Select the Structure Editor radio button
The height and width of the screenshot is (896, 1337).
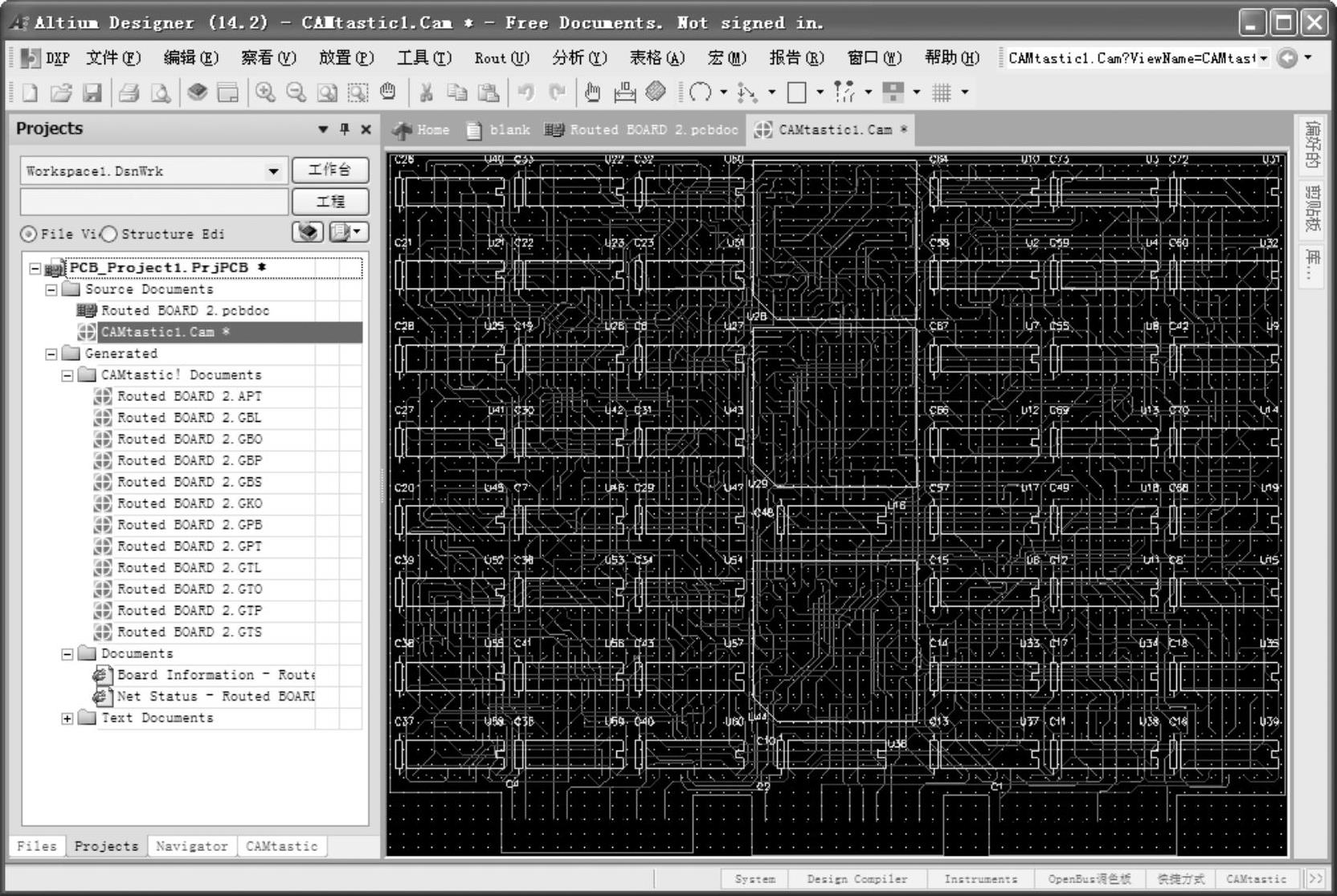(109, 234)
